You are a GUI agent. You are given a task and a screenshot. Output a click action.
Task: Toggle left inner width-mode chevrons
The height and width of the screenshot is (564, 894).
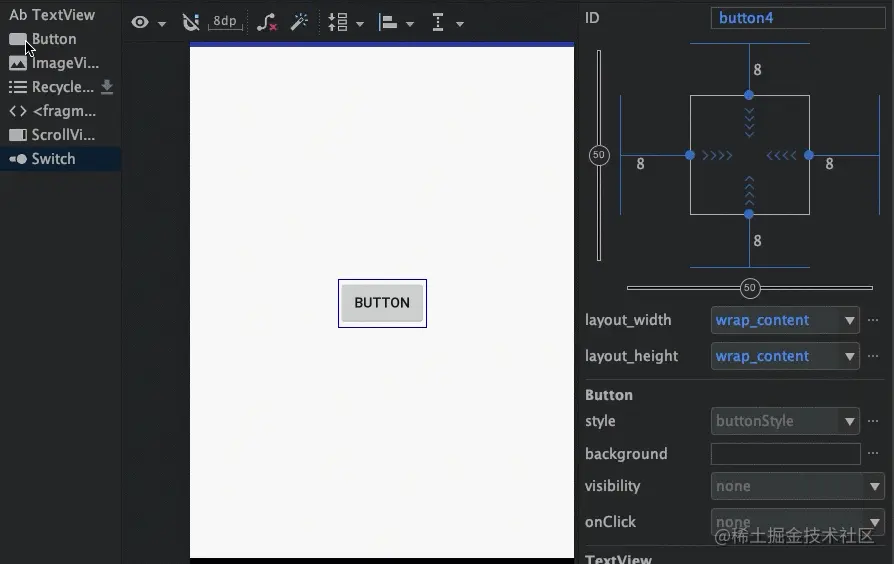(717, 155)
